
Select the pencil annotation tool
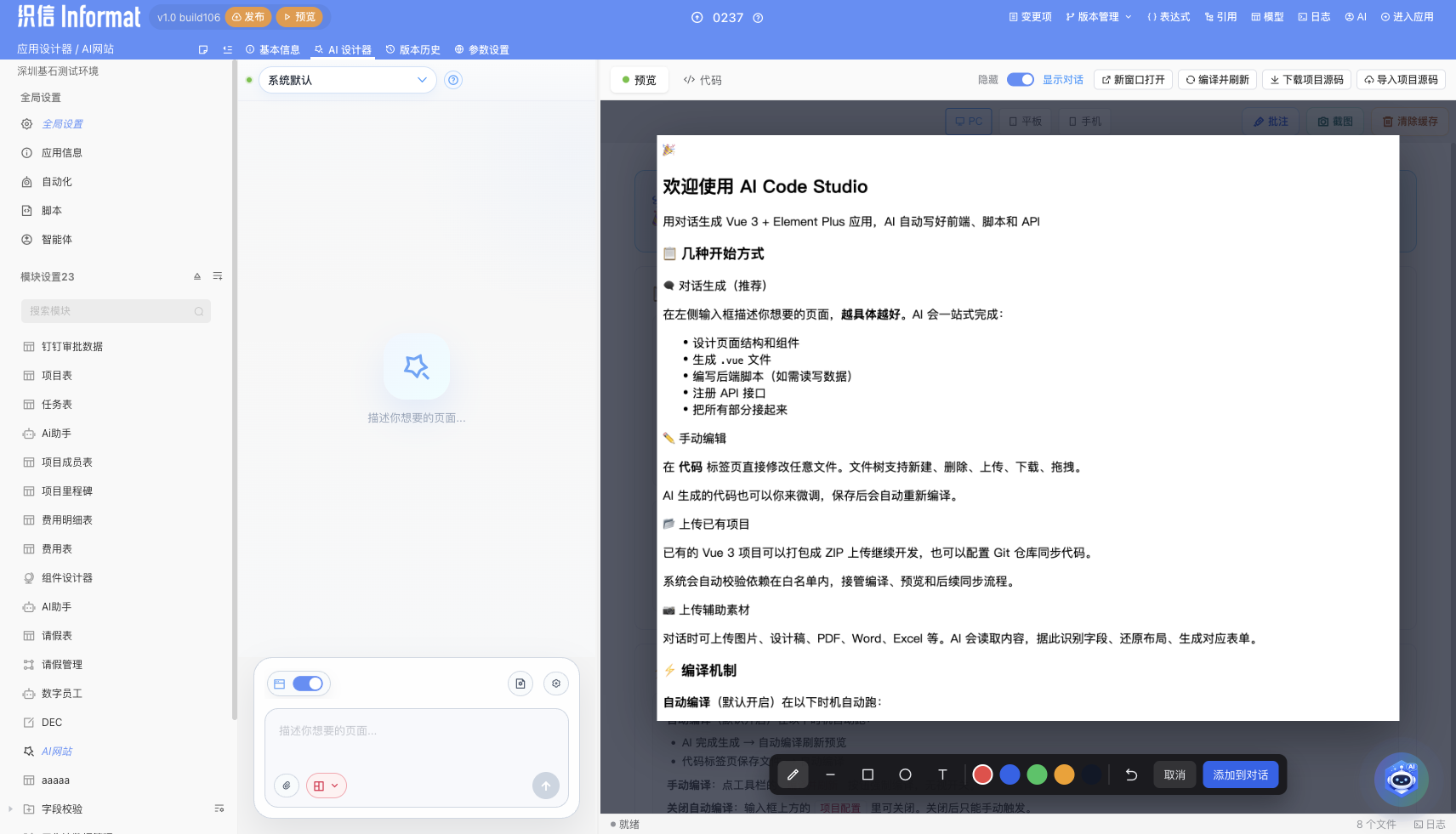point(793,774)
